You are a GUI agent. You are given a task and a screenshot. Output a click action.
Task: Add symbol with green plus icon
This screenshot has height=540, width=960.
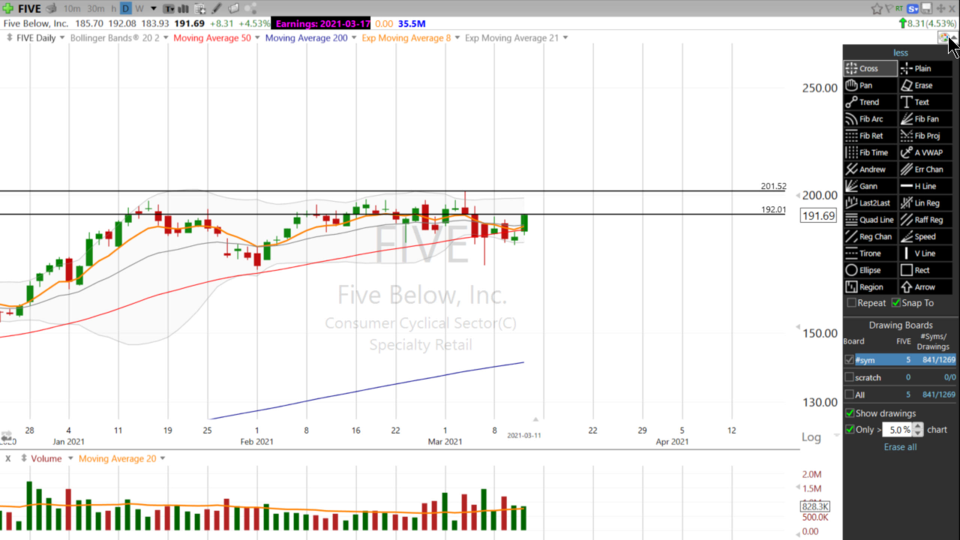point(8,9)
